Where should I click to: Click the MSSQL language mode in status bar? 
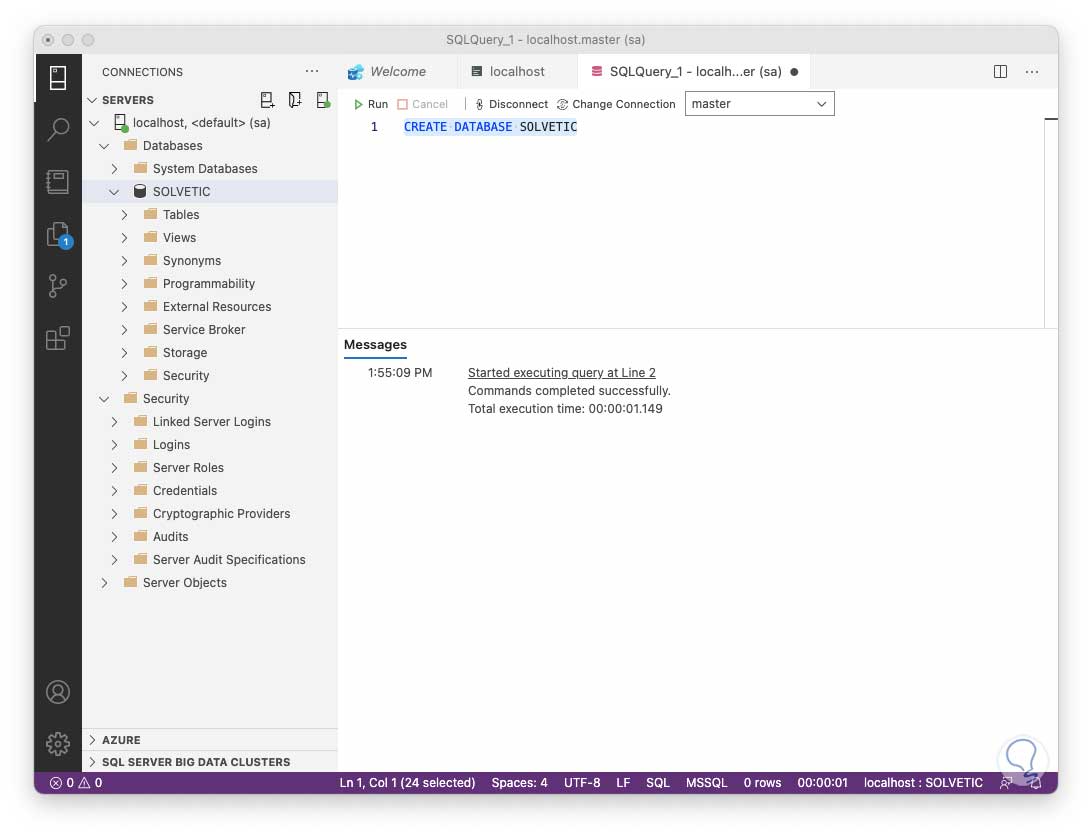(706, 782)
